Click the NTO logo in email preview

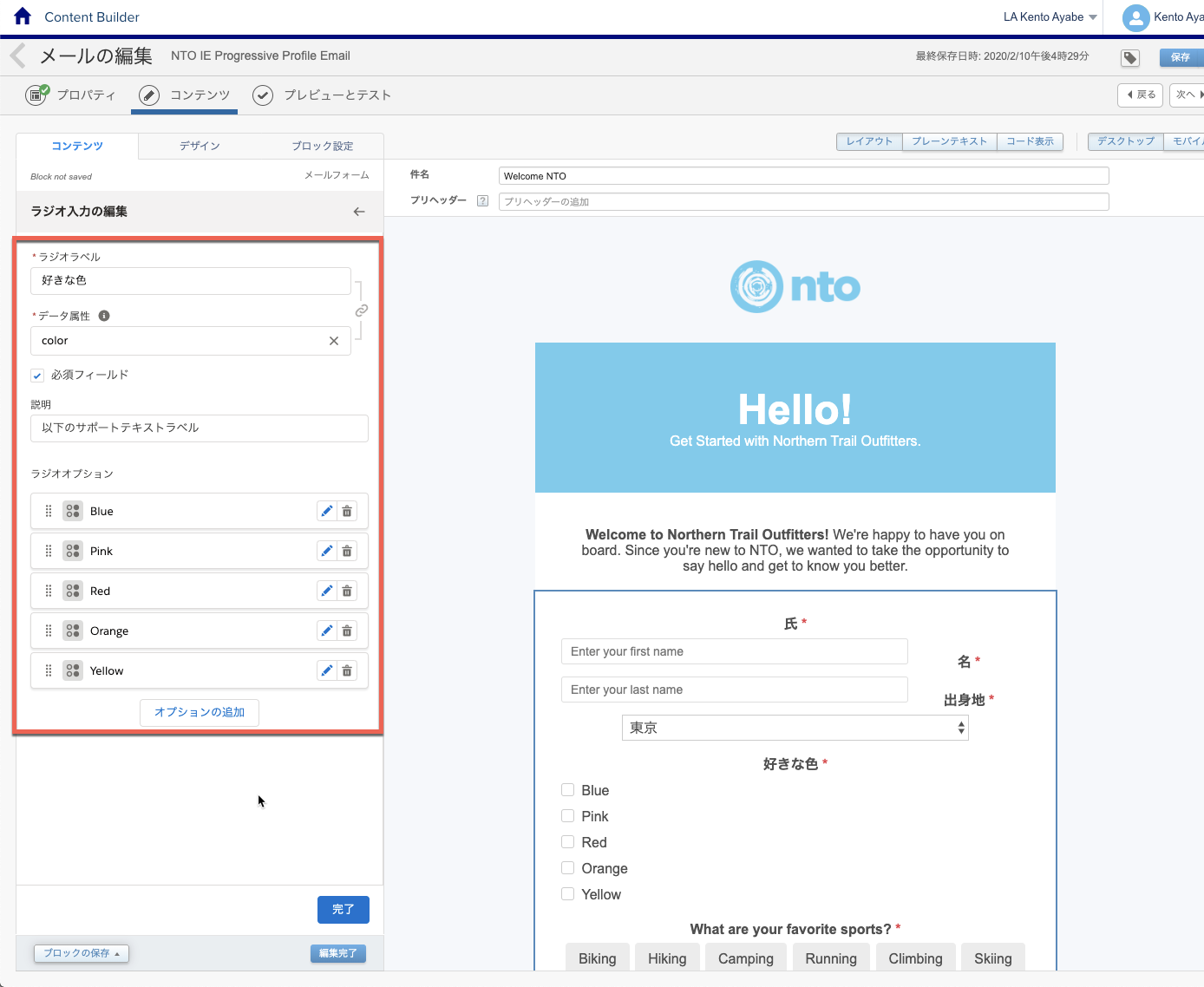point(795,286)
